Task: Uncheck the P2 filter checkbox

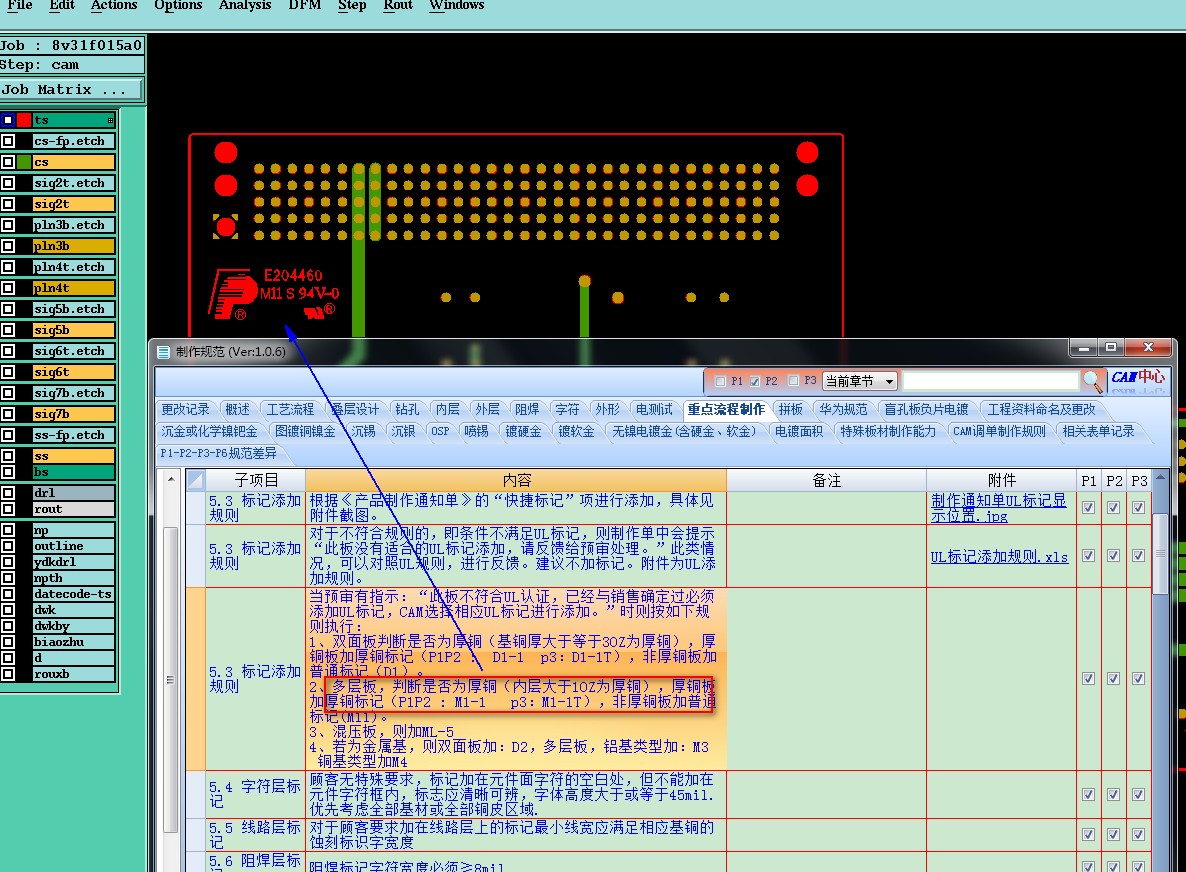Action: tap(755, 381)
